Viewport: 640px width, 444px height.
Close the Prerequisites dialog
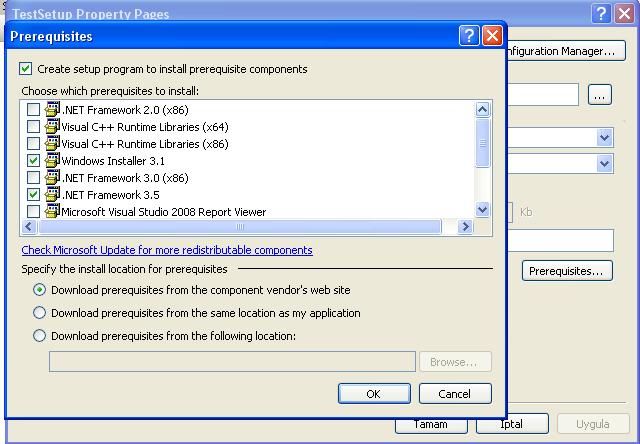[492, 36]
